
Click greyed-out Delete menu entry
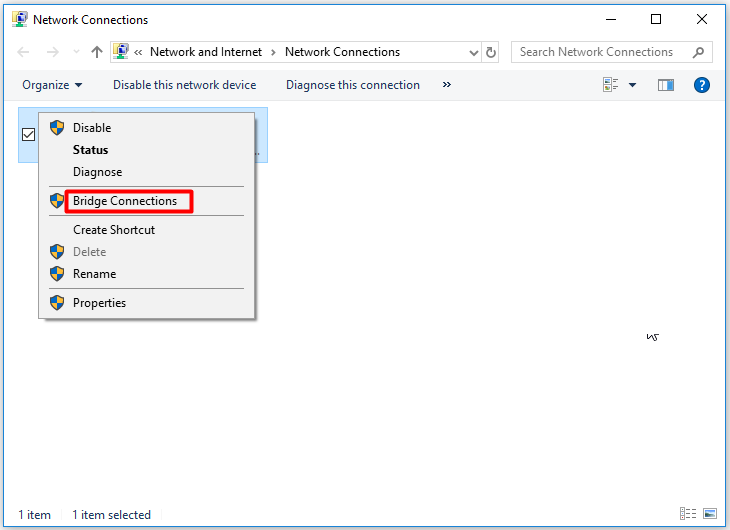tap(147, 251)
